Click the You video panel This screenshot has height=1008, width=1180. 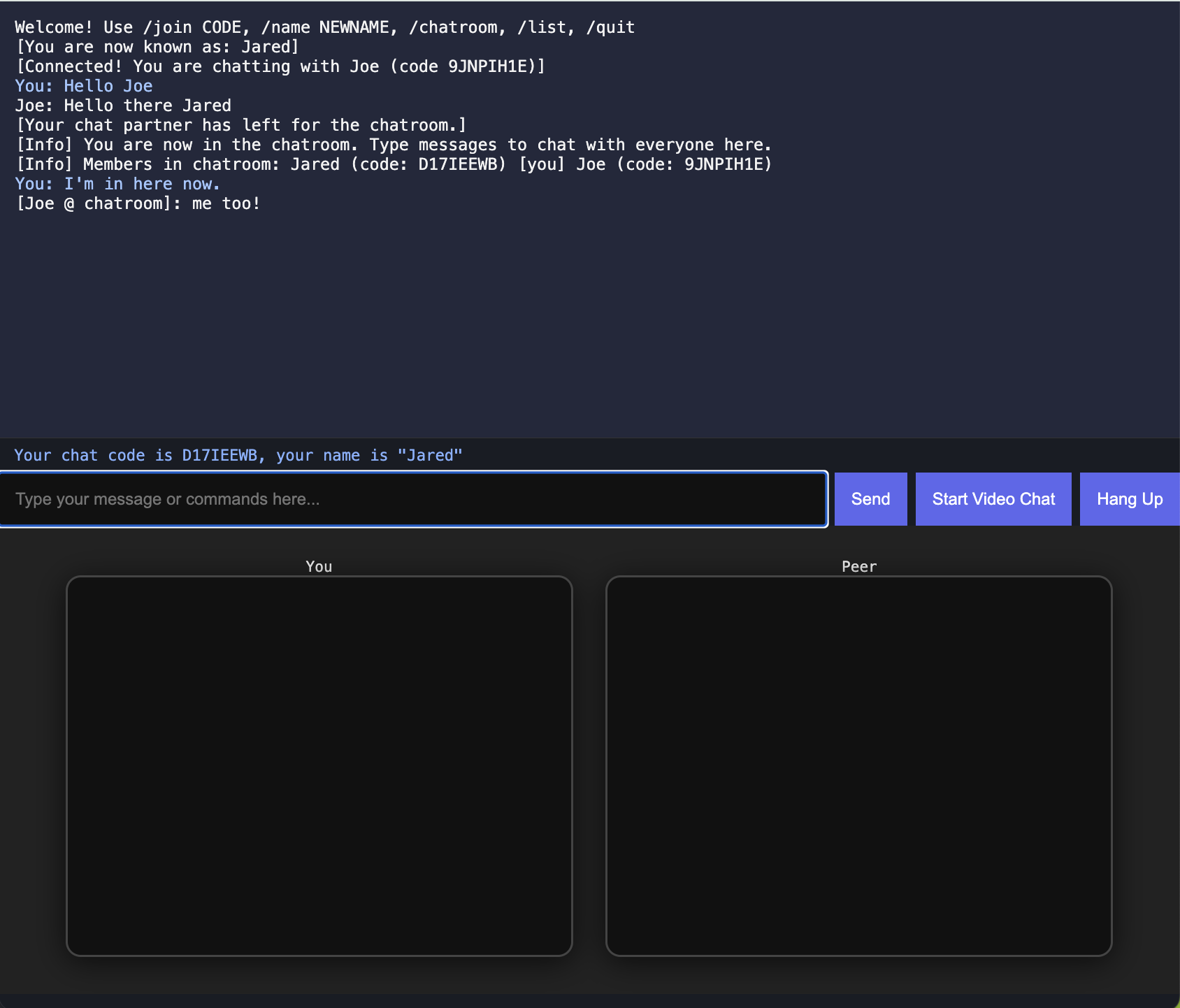coord(319,766)
